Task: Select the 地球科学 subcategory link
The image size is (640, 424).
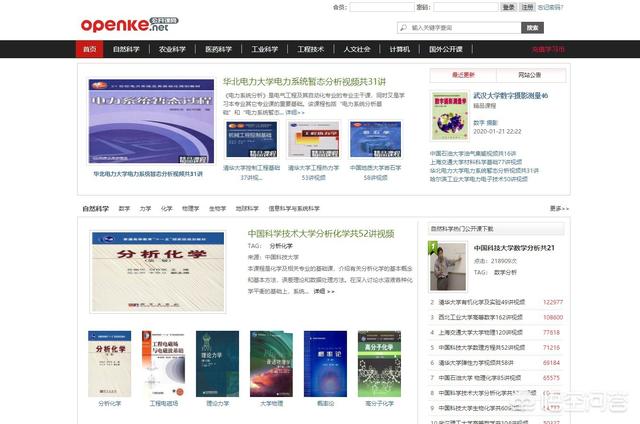Action: pos(247,209)
